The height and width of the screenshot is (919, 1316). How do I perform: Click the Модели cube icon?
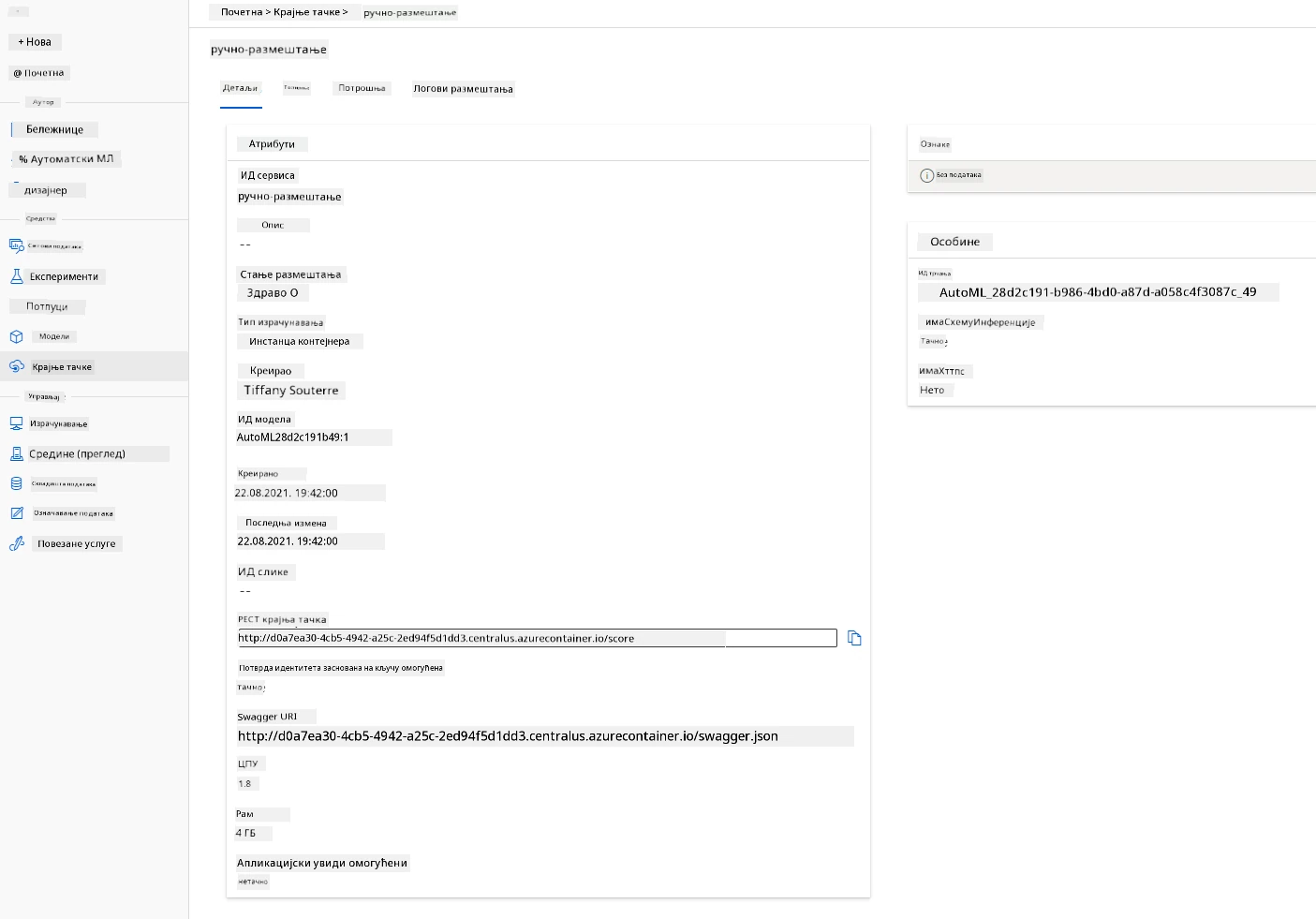click(x=16, y=336)
